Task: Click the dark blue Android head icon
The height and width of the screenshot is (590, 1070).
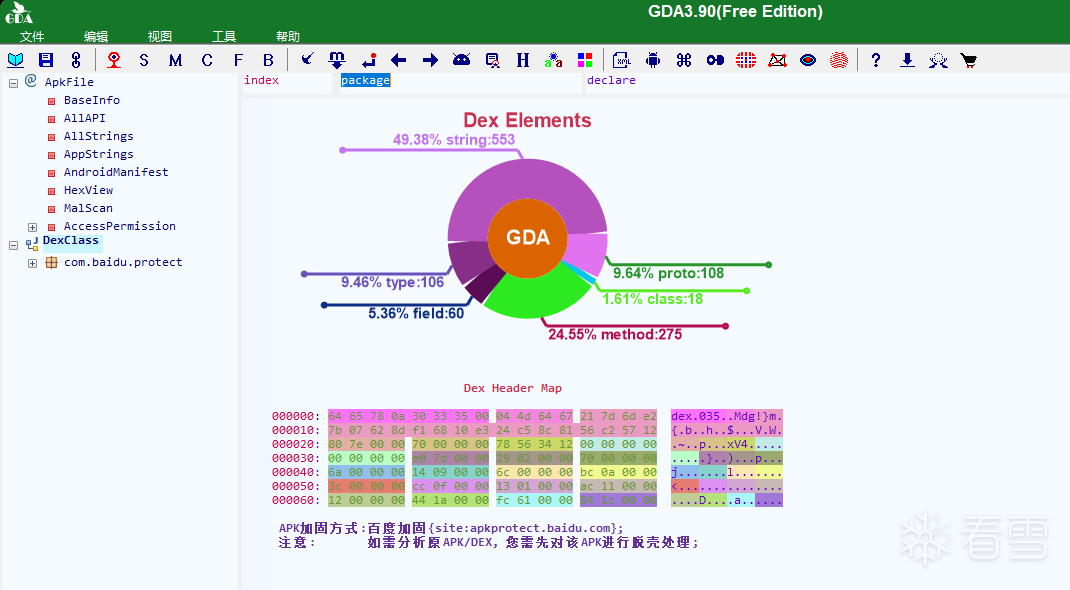Action: pyautogui.click(x=461, y=60)
